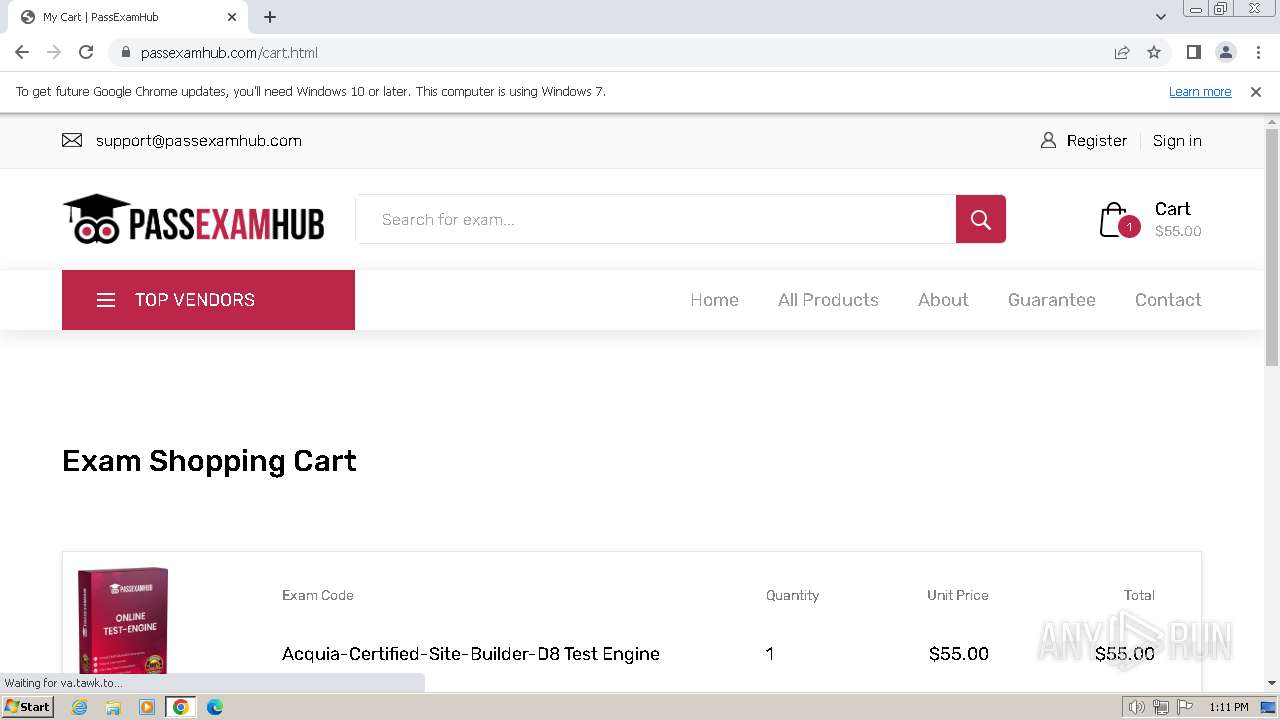Screen dimensions: 1280x720
Task: Click the Sign in link
Action: coord(1177,141)
